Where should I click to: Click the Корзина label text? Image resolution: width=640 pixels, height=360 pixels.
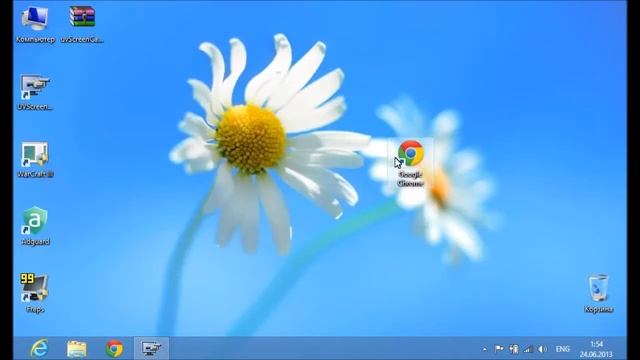598,309
